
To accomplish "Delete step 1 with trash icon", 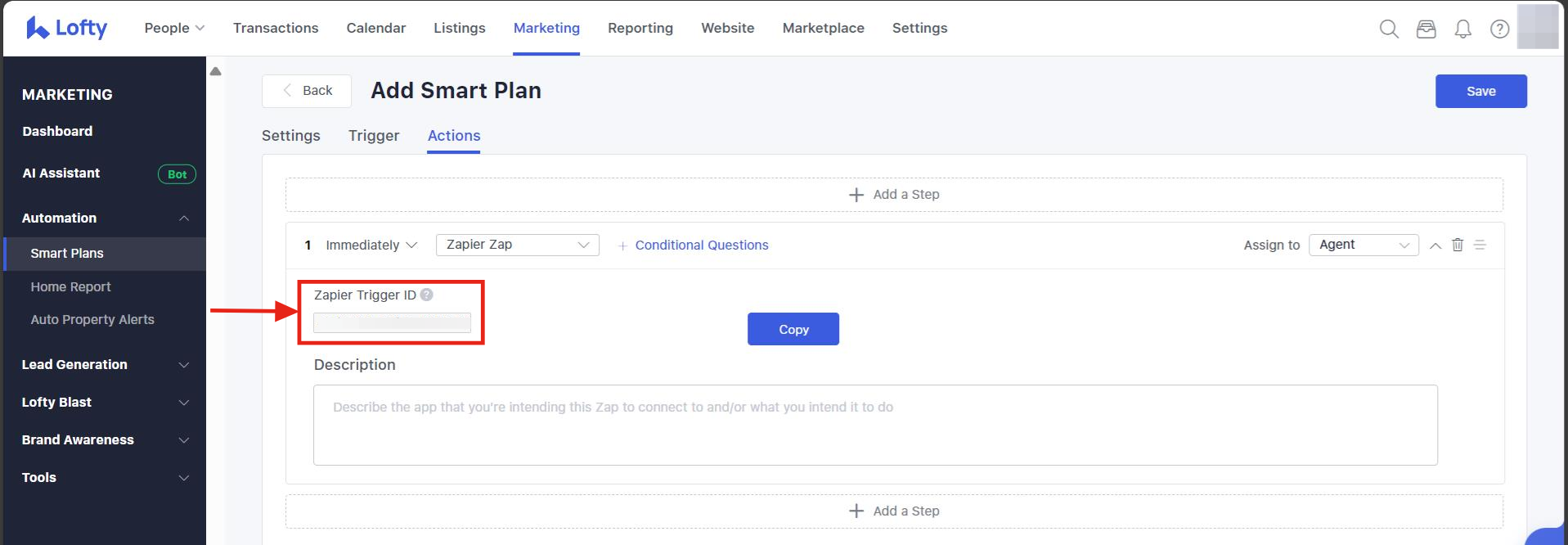I will (1458, 245).
